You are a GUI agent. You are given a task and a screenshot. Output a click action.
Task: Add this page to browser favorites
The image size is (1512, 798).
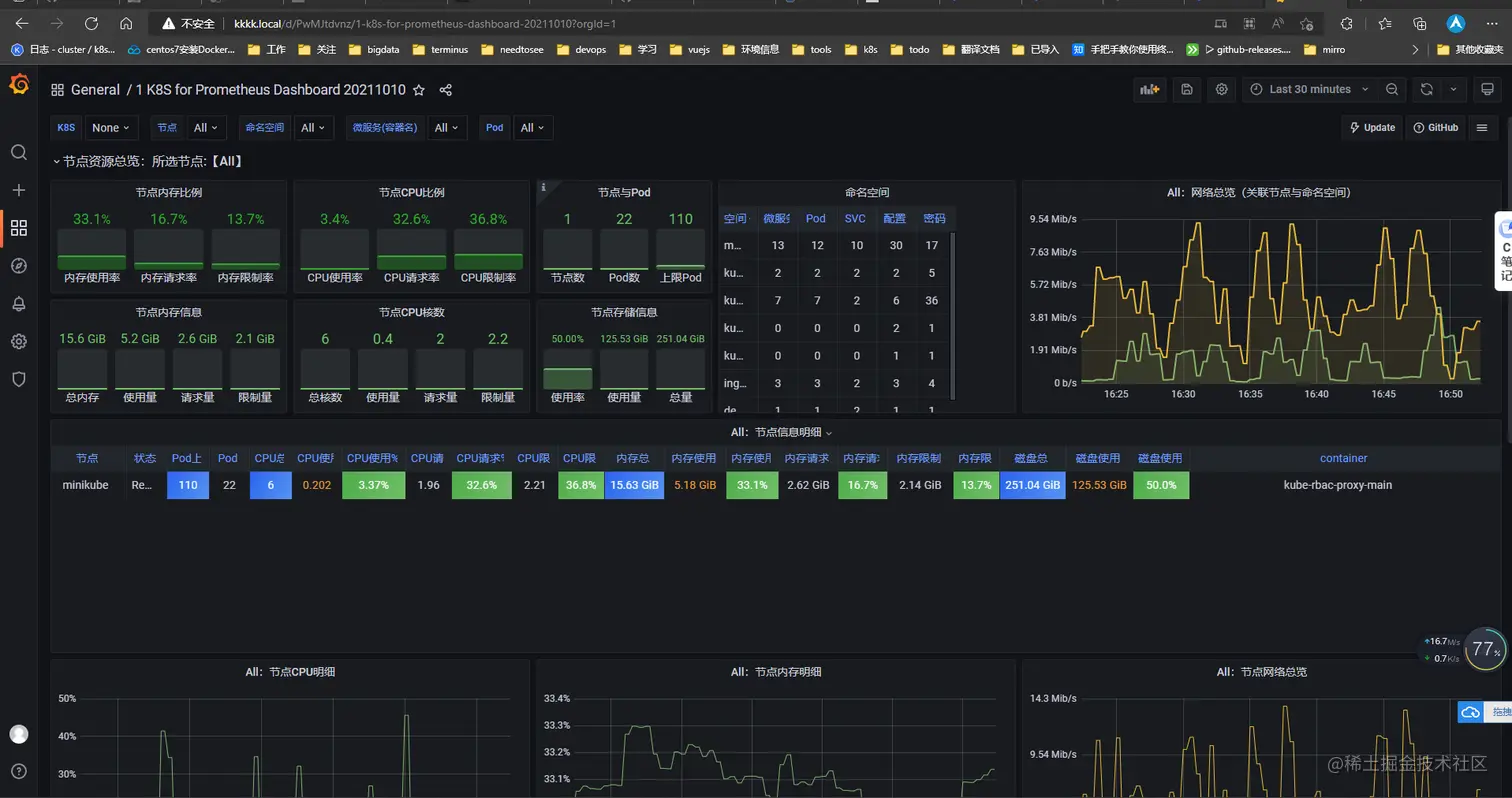click(x=1306, y=23)
